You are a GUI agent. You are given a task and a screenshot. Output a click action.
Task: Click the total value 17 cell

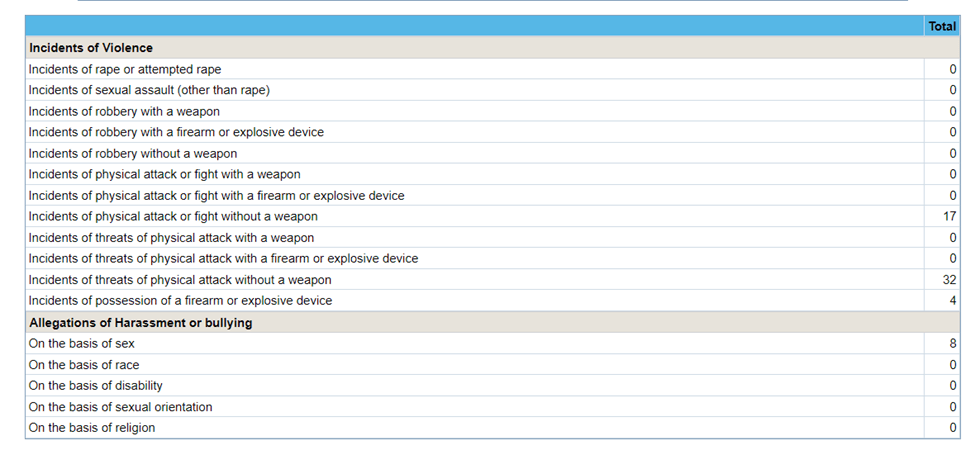(949, 217)
